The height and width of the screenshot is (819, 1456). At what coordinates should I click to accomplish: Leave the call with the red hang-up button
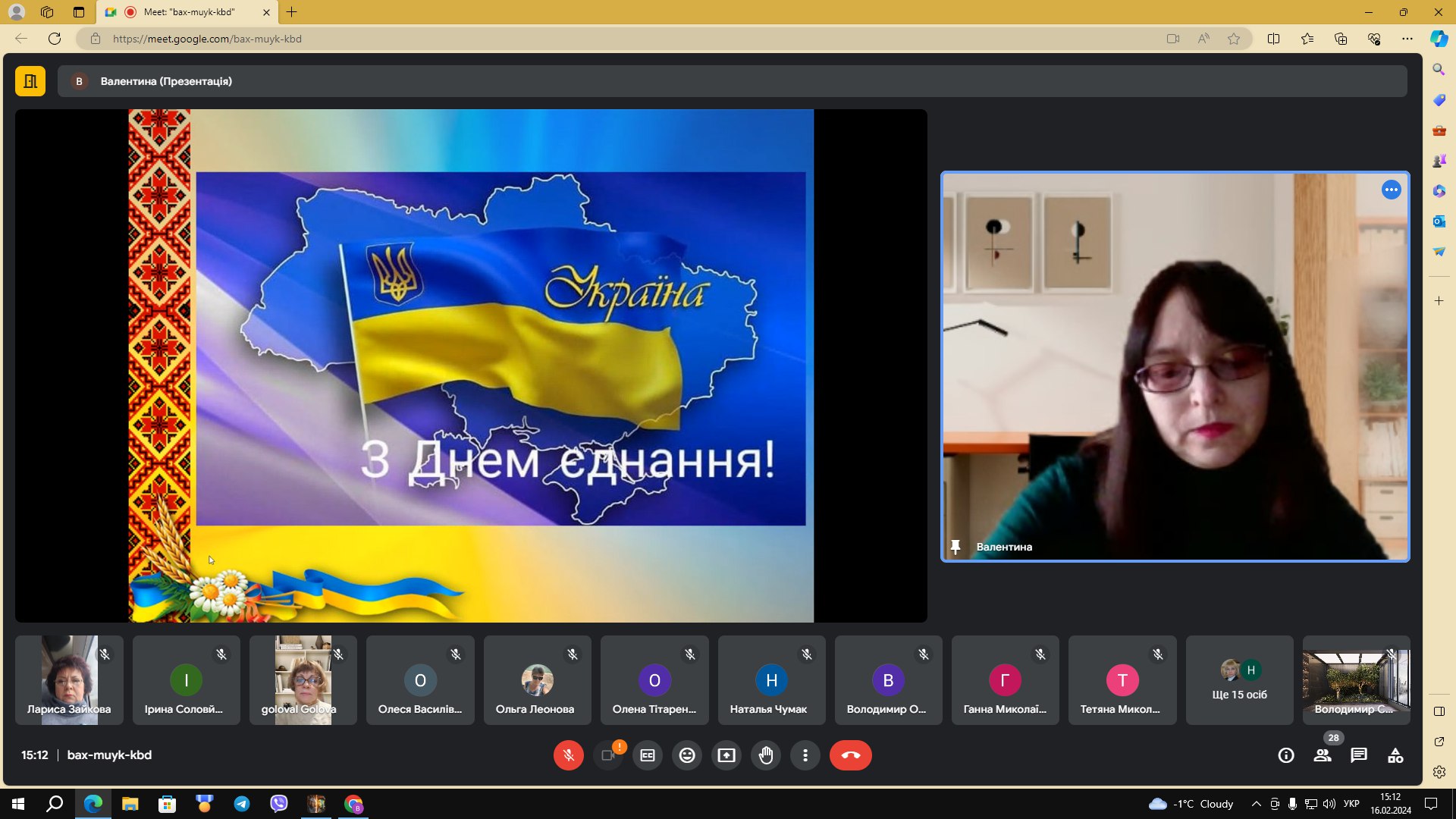pos(851,755)
